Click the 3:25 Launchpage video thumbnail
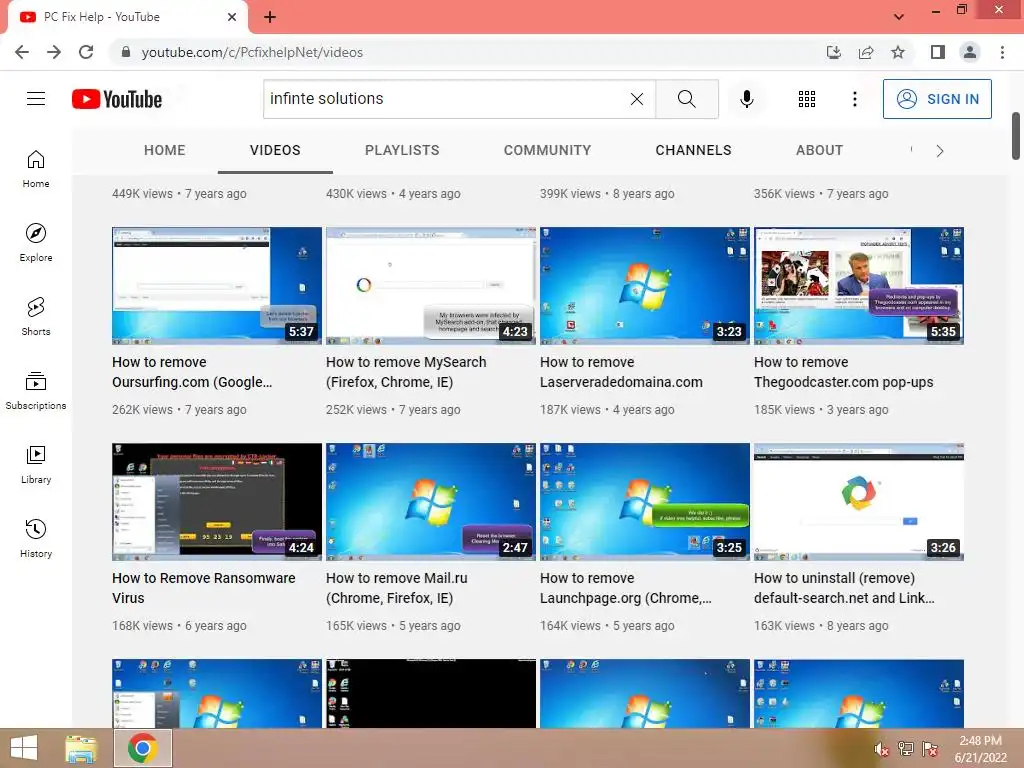Screen dimensions: 1024x768 coord(645,502)
